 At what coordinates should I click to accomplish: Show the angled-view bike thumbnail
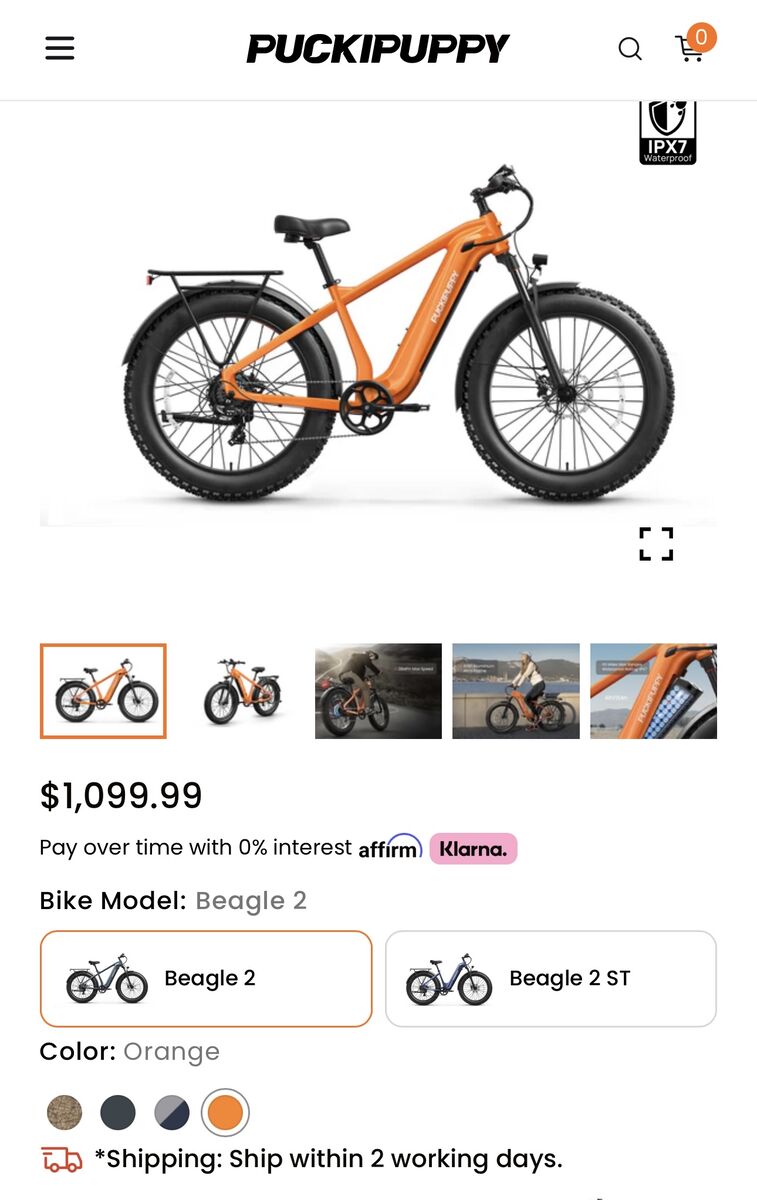click(x=241, y=691)
